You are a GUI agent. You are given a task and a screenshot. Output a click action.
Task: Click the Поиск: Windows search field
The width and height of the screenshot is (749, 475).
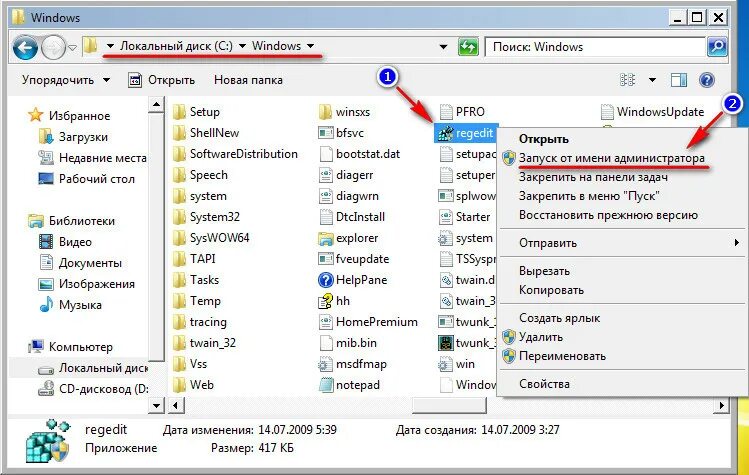pos(595,47)
